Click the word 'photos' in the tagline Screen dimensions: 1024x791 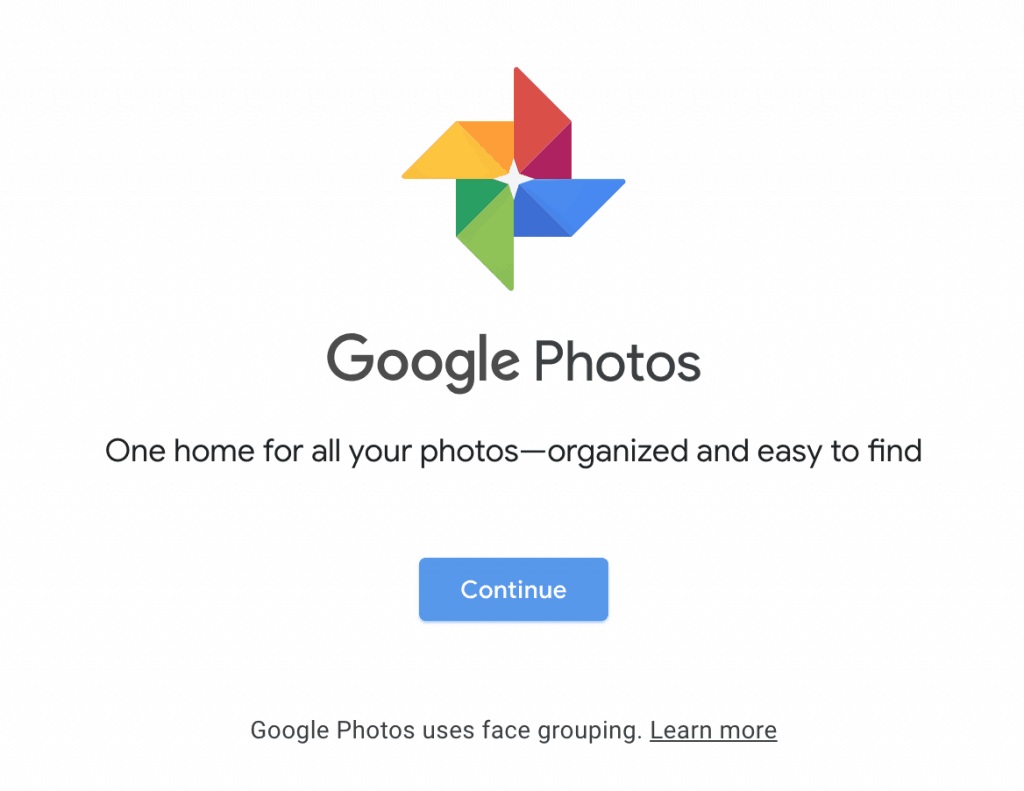click(x=469, y=452)
